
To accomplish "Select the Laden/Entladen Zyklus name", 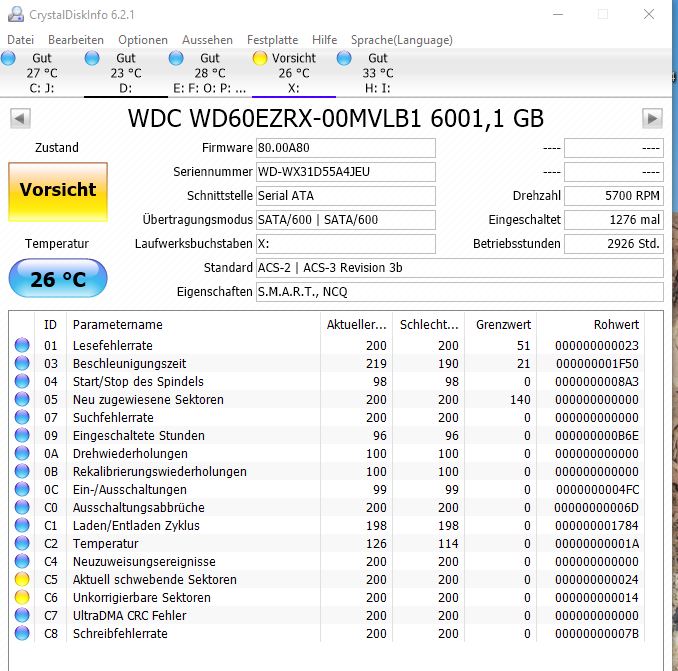I will click(136, 526).
